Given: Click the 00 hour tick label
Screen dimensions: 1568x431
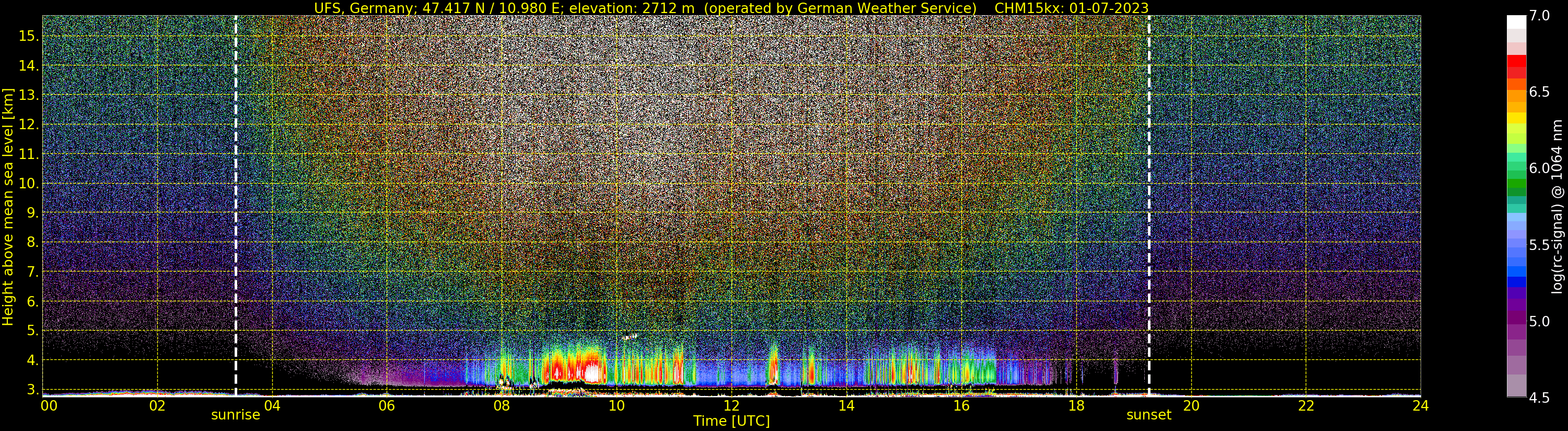Looking at the screenshot, I should pos(49,405).
